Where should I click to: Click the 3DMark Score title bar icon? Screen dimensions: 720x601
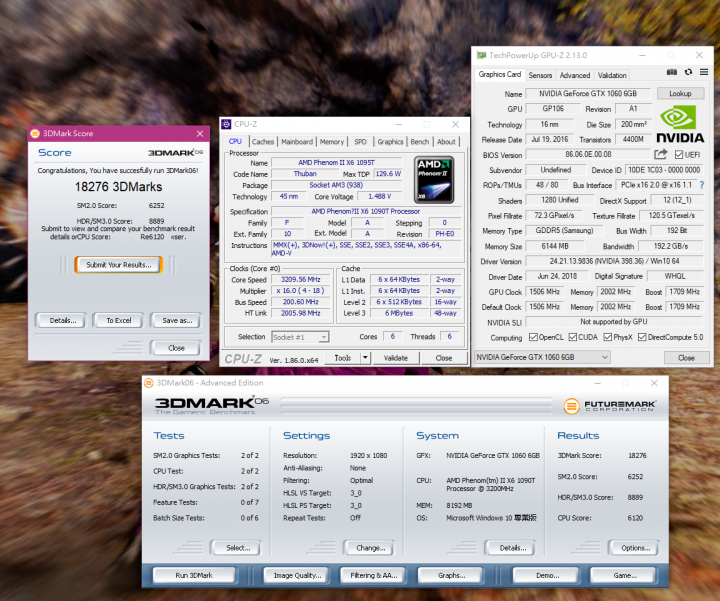pos(35,134)
